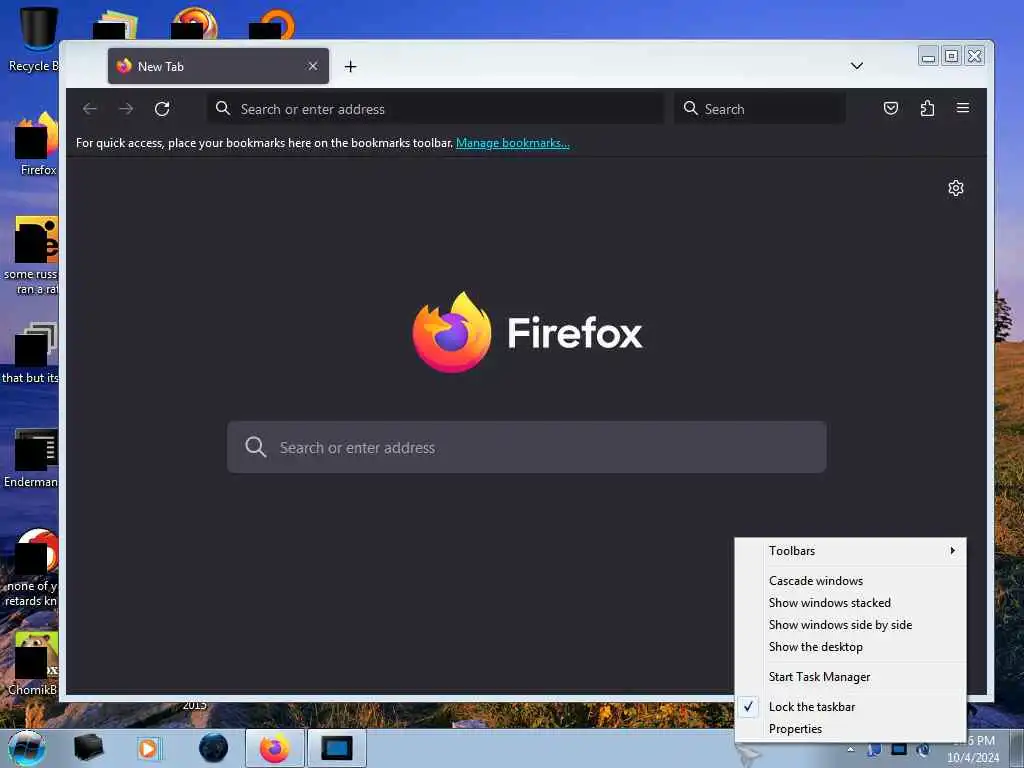The height and width of the screenshot is (768, 1024).
Task: Click the toolbar address bar field
Action: [x=436, y=108]
